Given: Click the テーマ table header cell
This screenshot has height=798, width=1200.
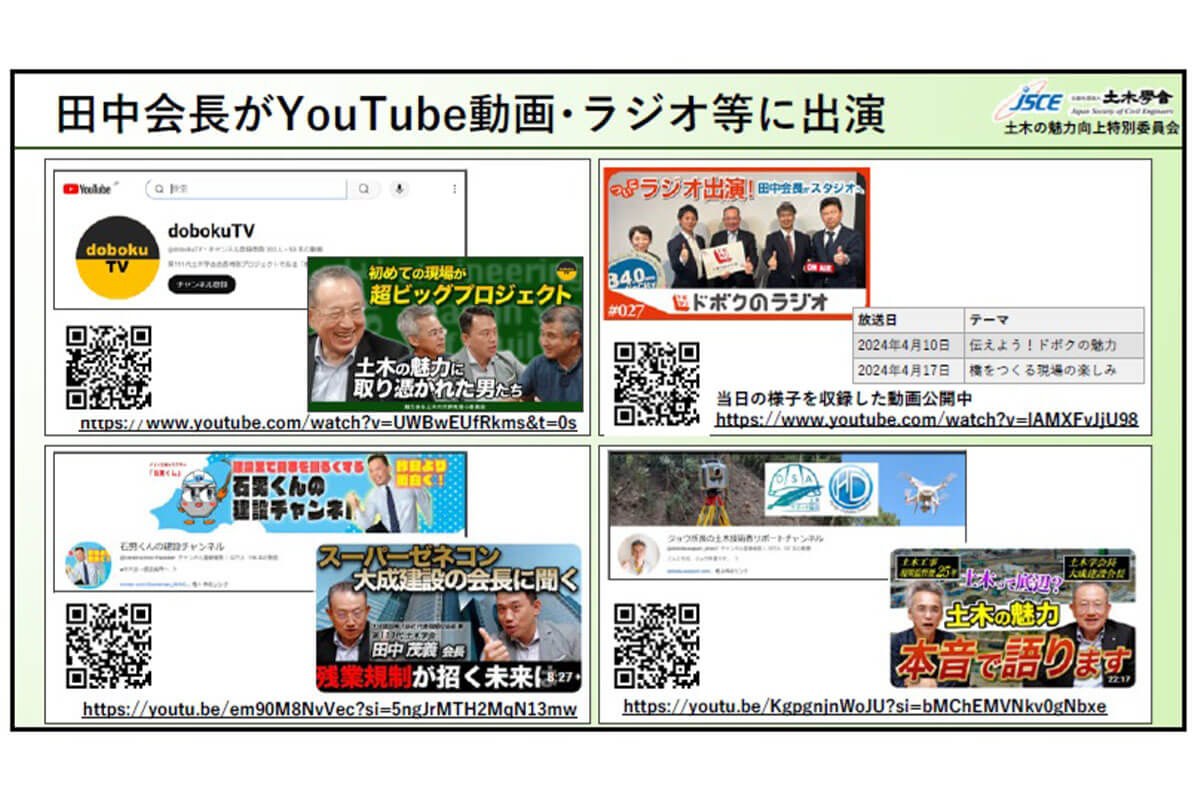Looking at the screenshot, I should click(x=1053, y=321).
